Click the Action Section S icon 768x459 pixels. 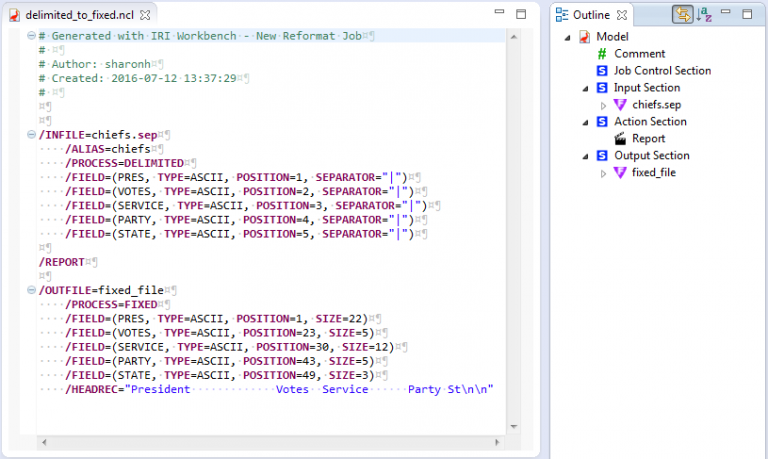click(x=602, y=122)
